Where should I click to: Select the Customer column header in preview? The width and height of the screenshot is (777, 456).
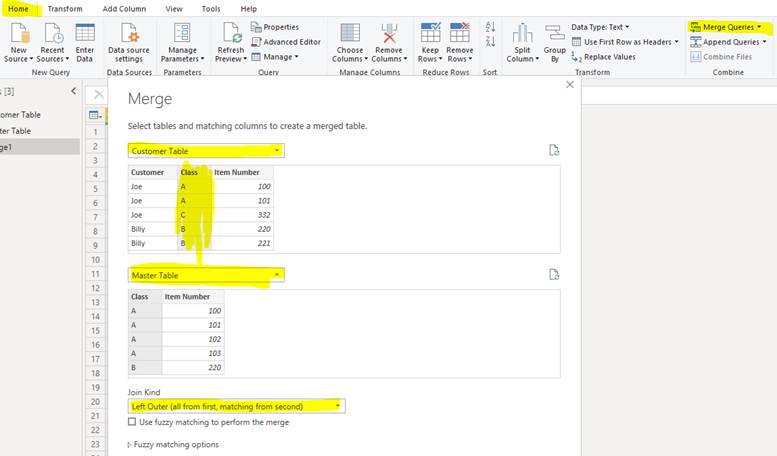coord(153,172)
